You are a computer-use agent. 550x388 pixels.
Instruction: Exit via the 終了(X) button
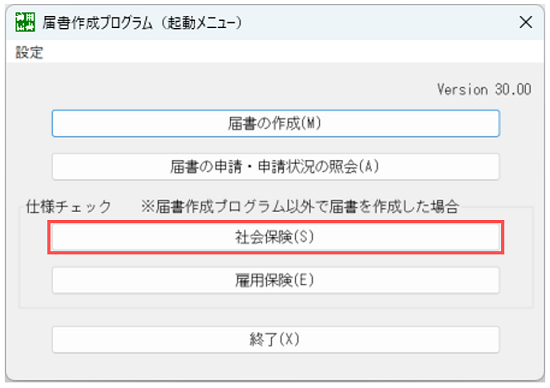[276, 340]
